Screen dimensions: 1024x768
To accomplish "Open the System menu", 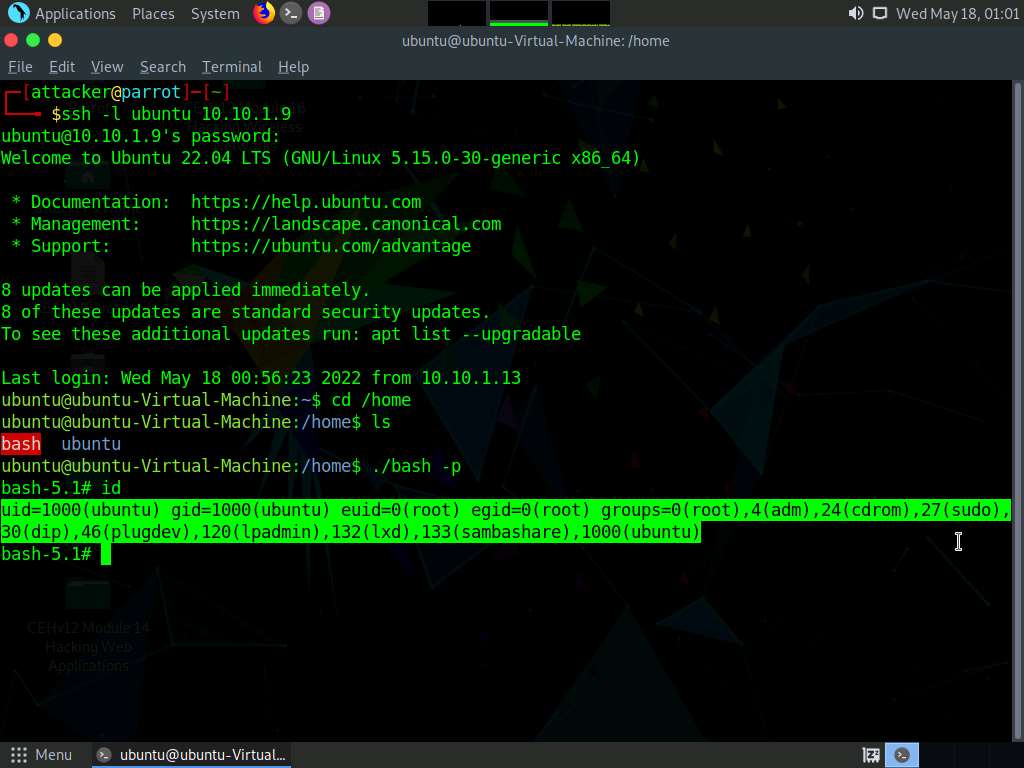I will [x=215, y=14].
